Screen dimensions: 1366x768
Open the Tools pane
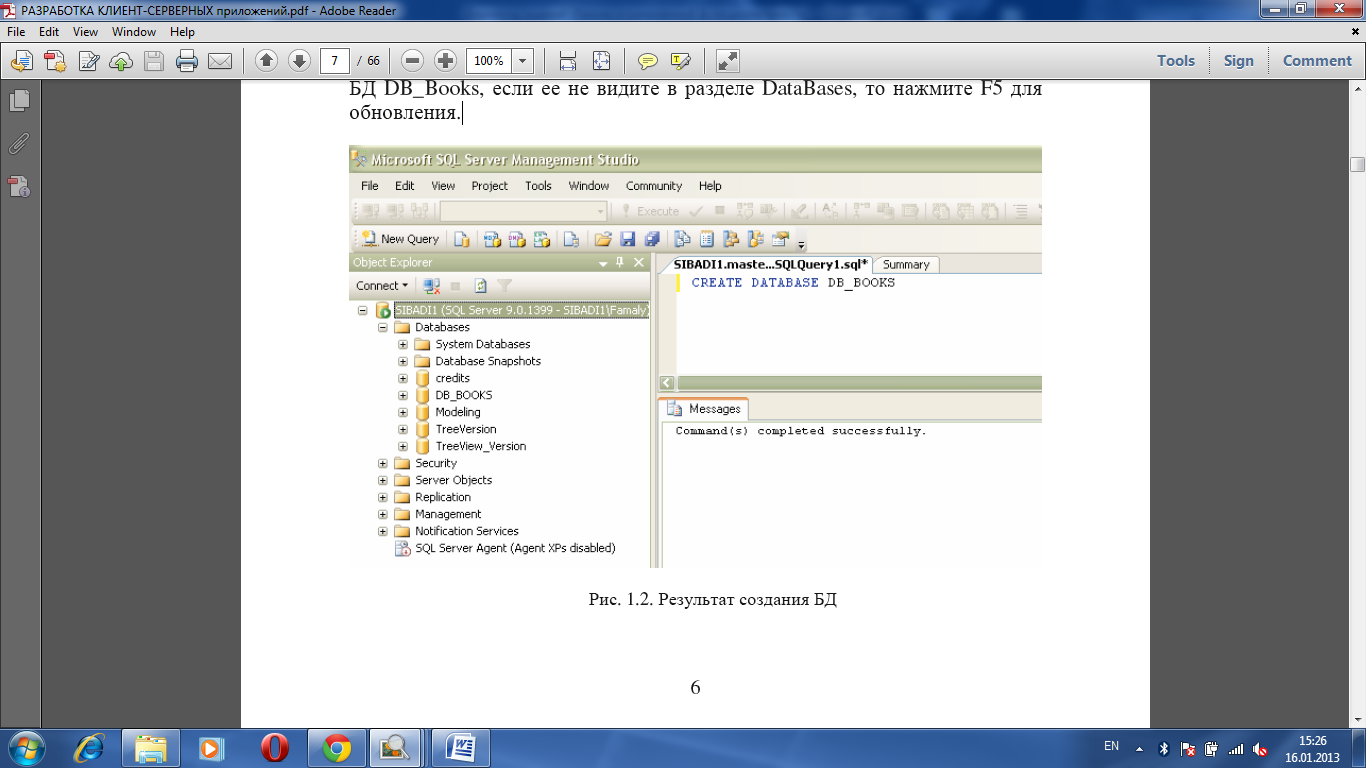pos(1176,61)
